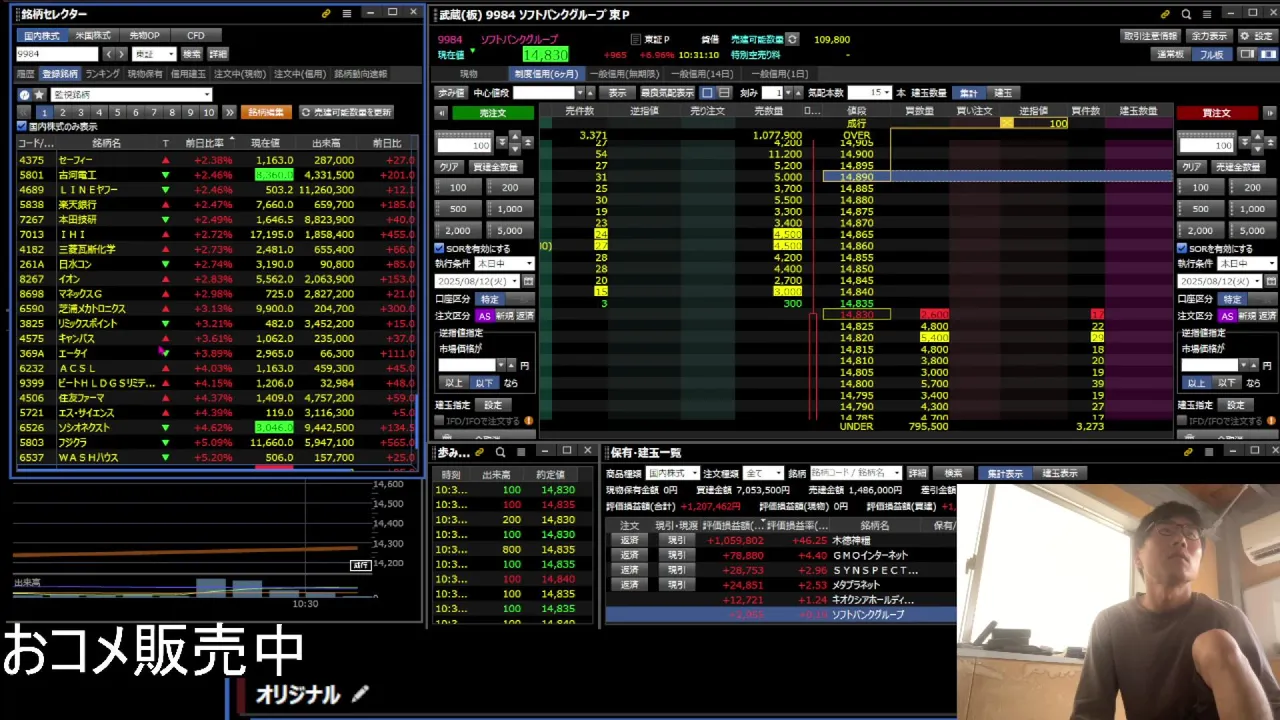Open the menu icon in the 武蔵(板) title bar
This screenshot has width=1280, height=720.
pyautogui.click(x=1209, y=14)
